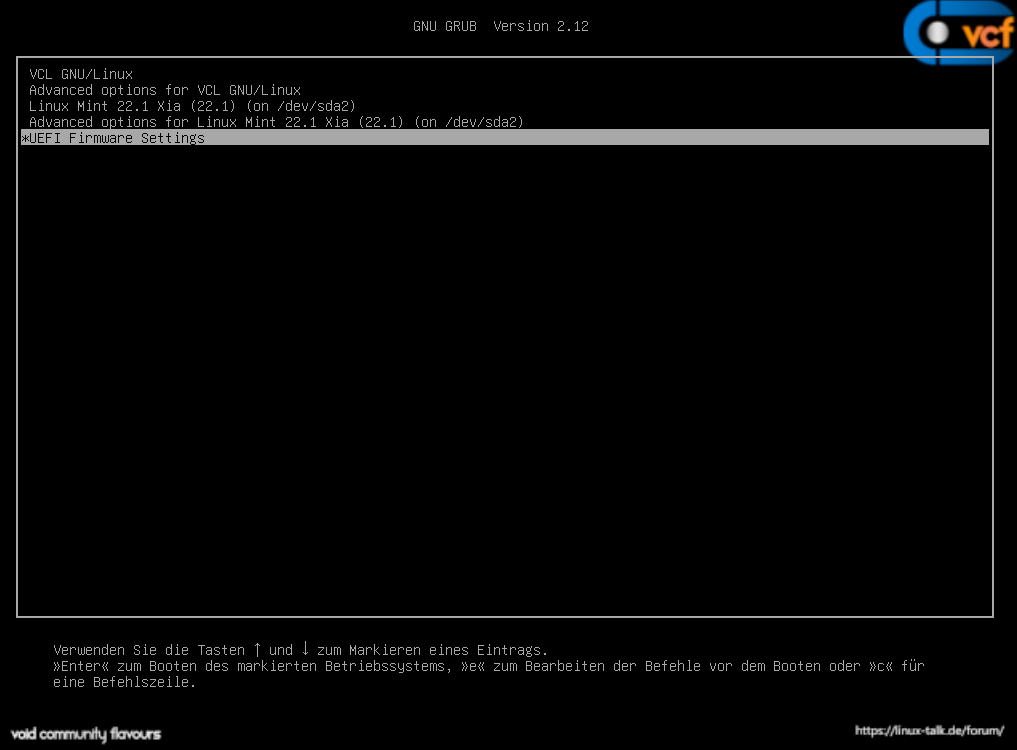Click the white circle inside the vcf logo
Image resolution: width=1017 pixels, height=750 pixels.
[x=938, y=34]
